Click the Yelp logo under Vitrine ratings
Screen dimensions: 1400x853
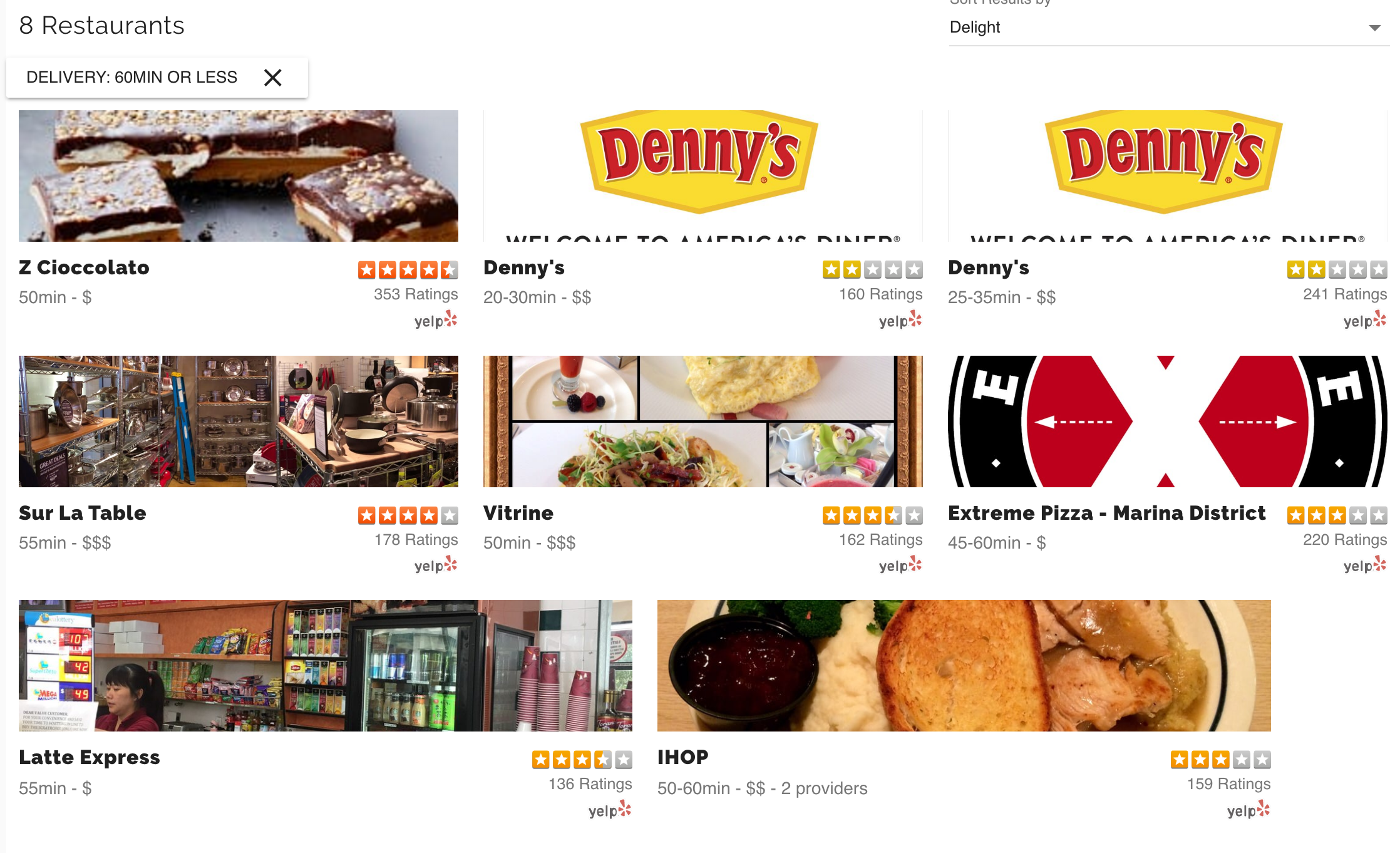(x=900, y=566)
